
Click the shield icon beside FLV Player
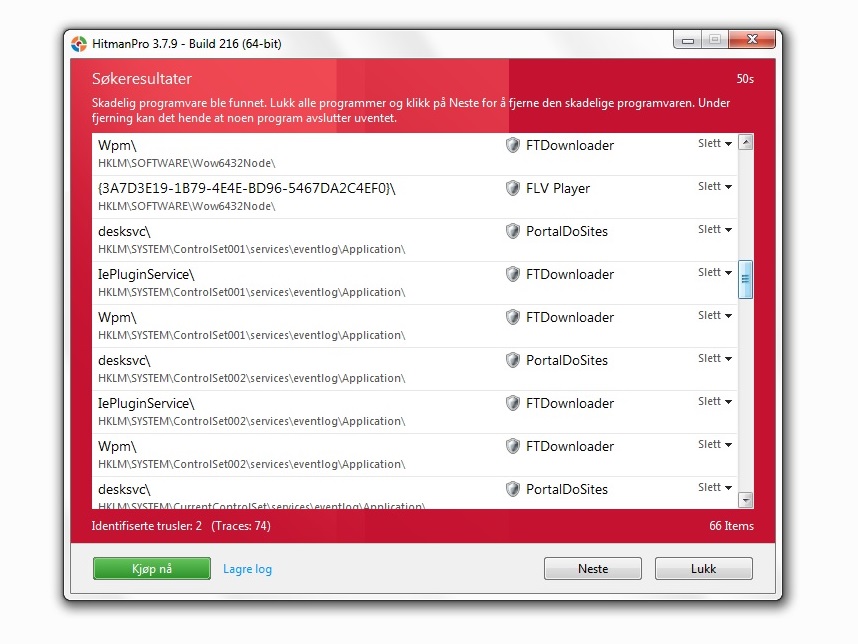click(x=512, y=188)
